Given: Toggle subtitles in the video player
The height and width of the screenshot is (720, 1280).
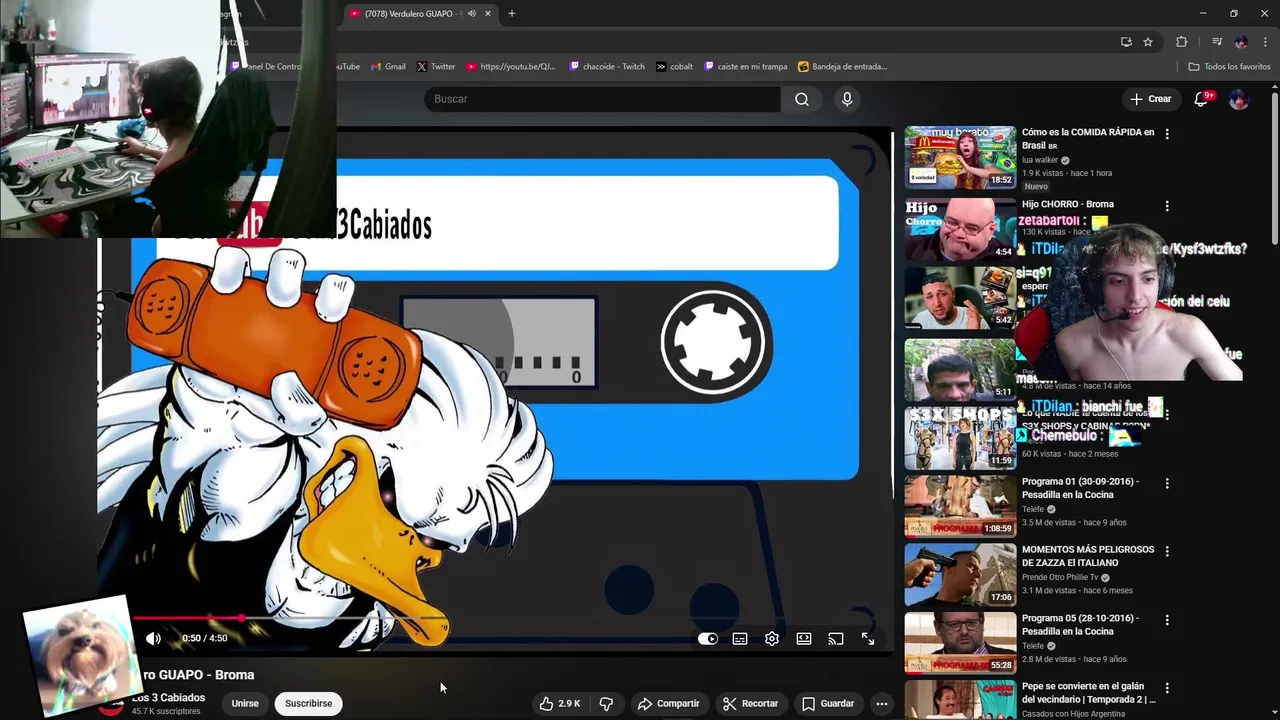Looking at the screenshot, I should [740, 639].
